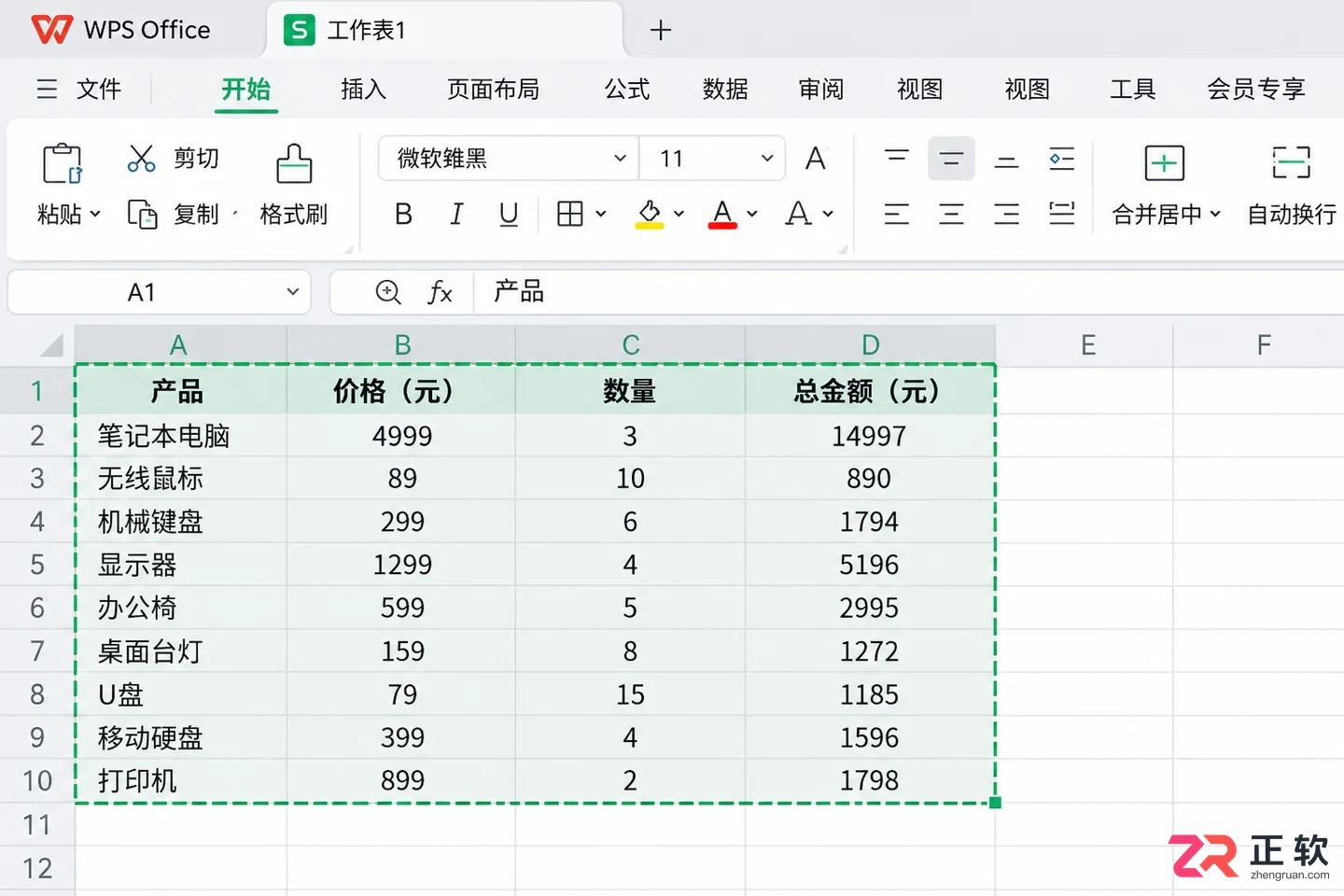Click the fx insert function icon
This screenshot has width=1344, height=896.
click(440, 292)
